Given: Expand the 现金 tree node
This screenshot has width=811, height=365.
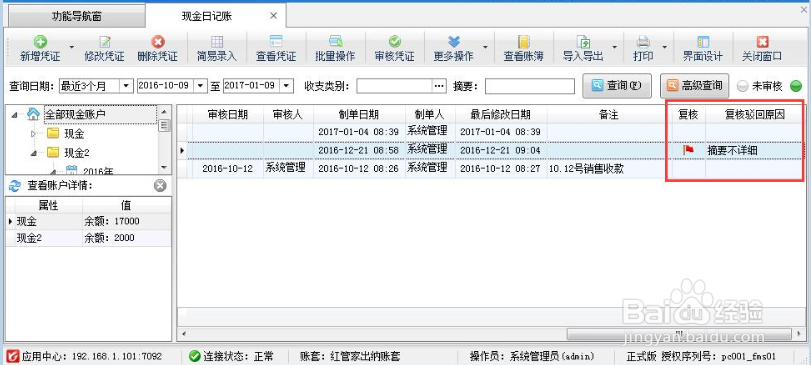Looking at the screenshot, I should (33, 134).
